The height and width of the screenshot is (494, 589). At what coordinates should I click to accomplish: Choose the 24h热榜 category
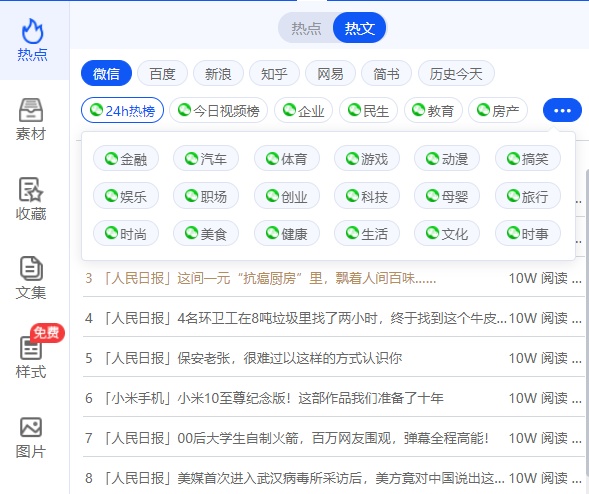pos(122,110)
